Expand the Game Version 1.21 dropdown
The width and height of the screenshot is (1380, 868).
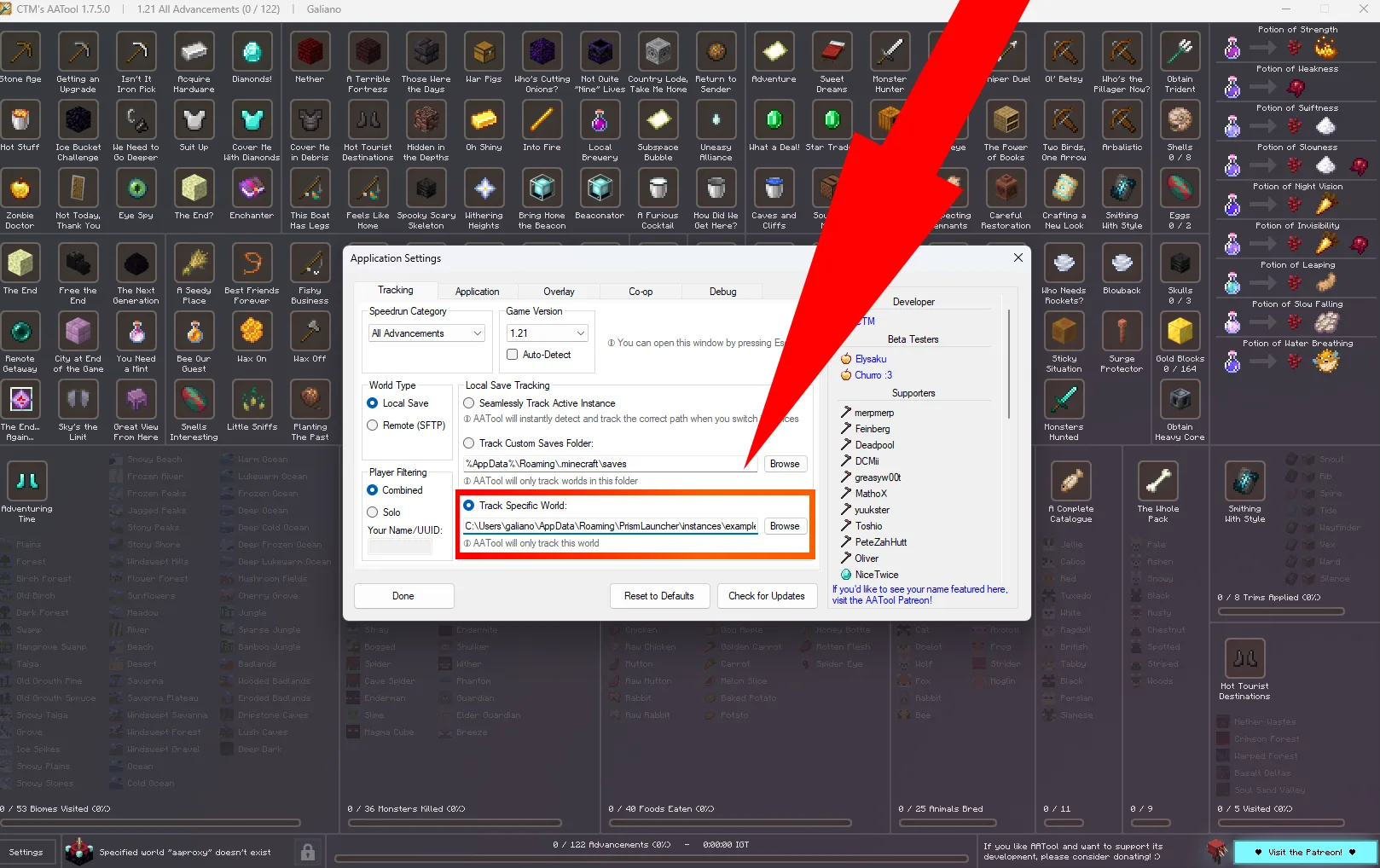click(x=548, y=333)
